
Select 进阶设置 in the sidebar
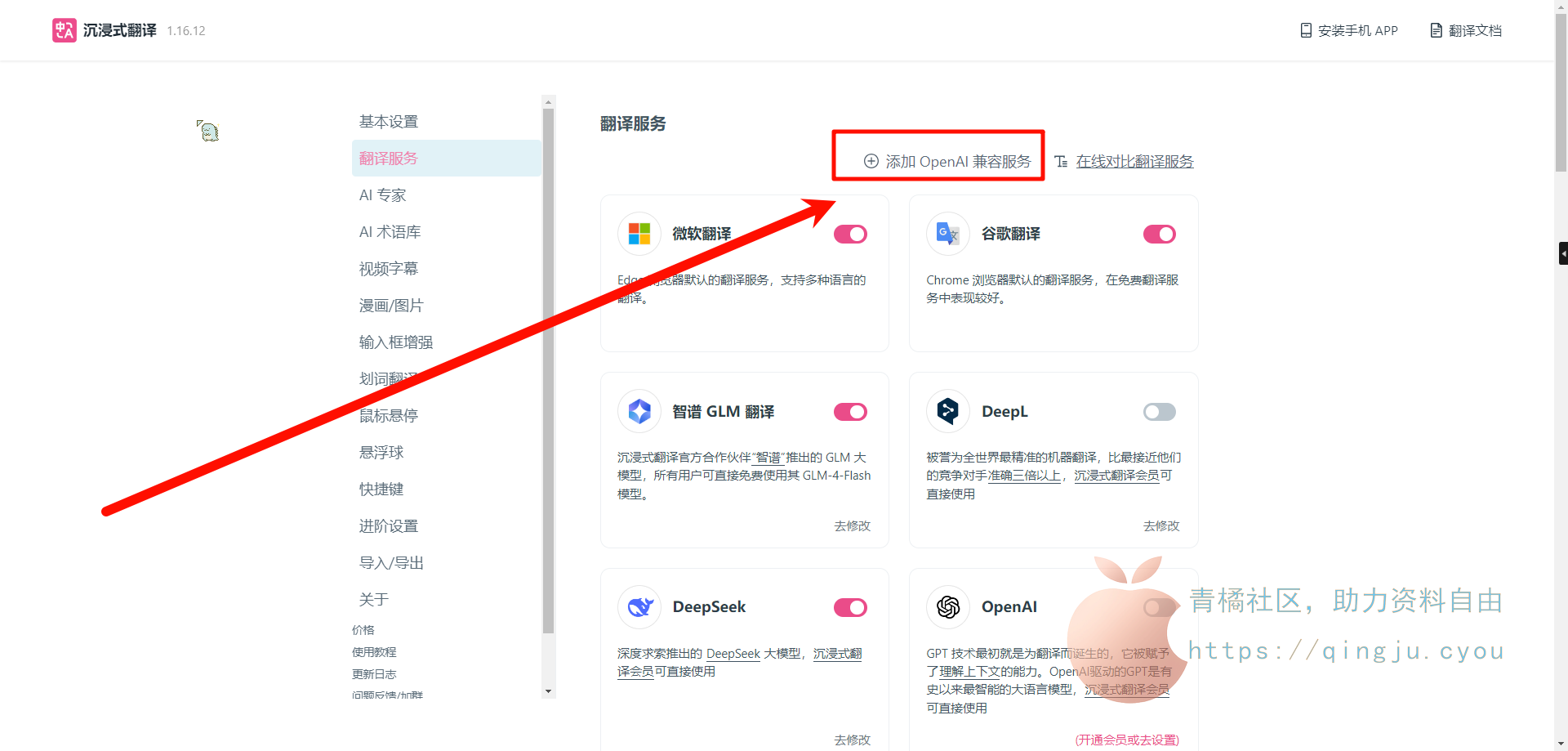point(447,526)
